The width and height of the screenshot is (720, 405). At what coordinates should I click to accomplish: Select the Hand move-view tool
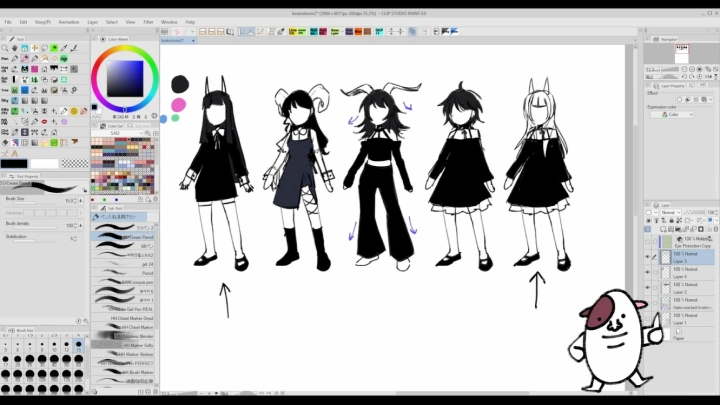tap(15, 48)
